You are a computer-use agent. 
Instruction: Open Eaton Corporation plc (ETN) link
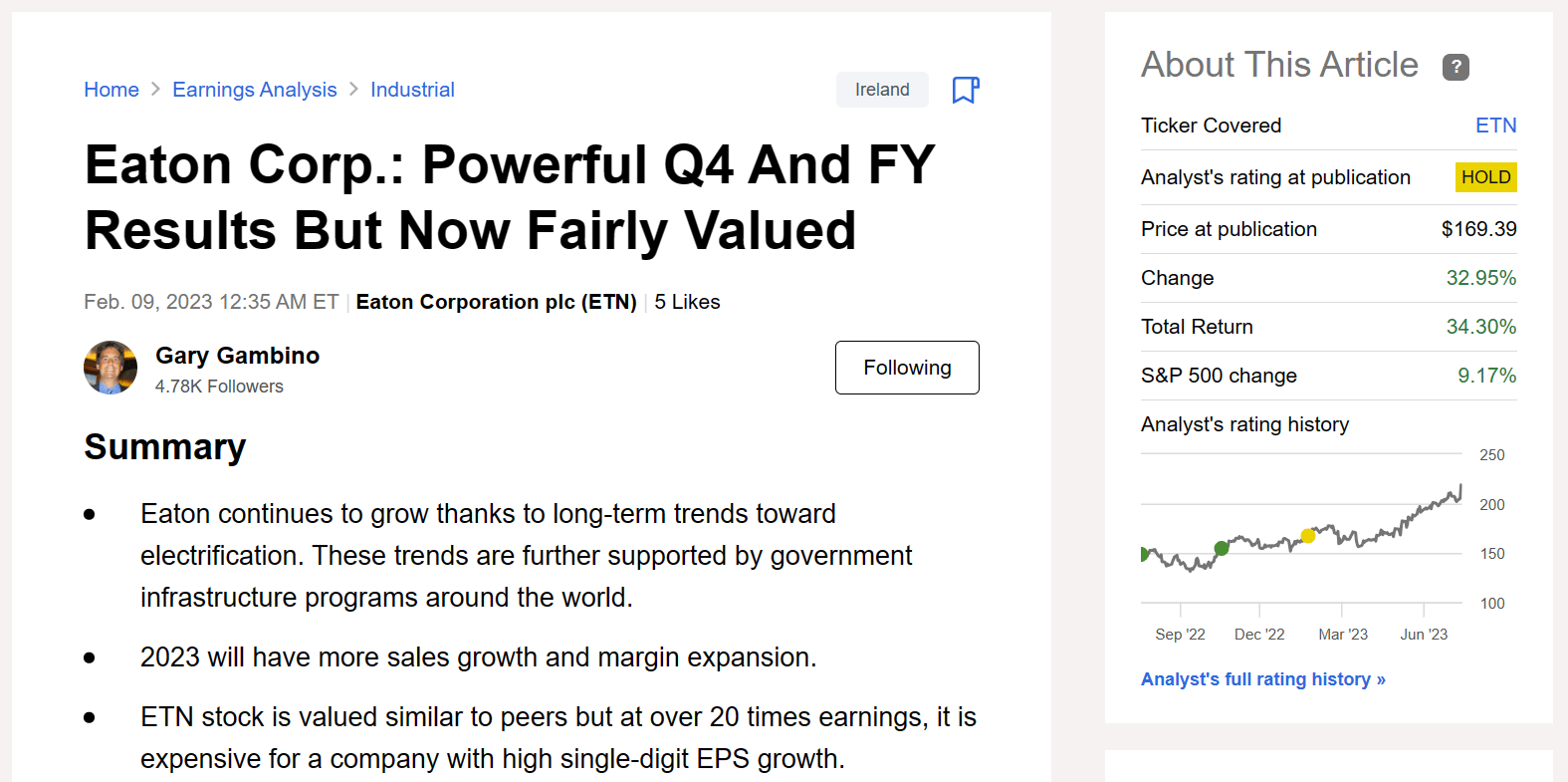pyautogui.click(x=496, y=302)
